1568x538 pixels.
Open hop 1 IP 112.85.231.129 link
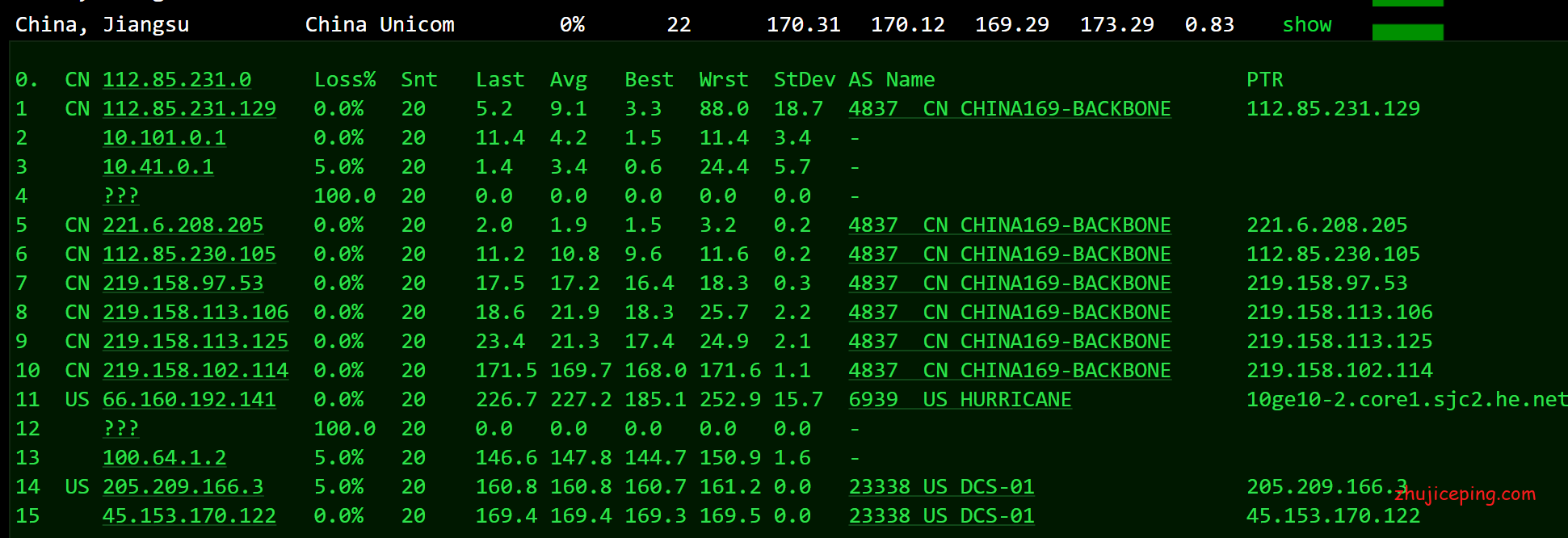[x=189, y=109]
